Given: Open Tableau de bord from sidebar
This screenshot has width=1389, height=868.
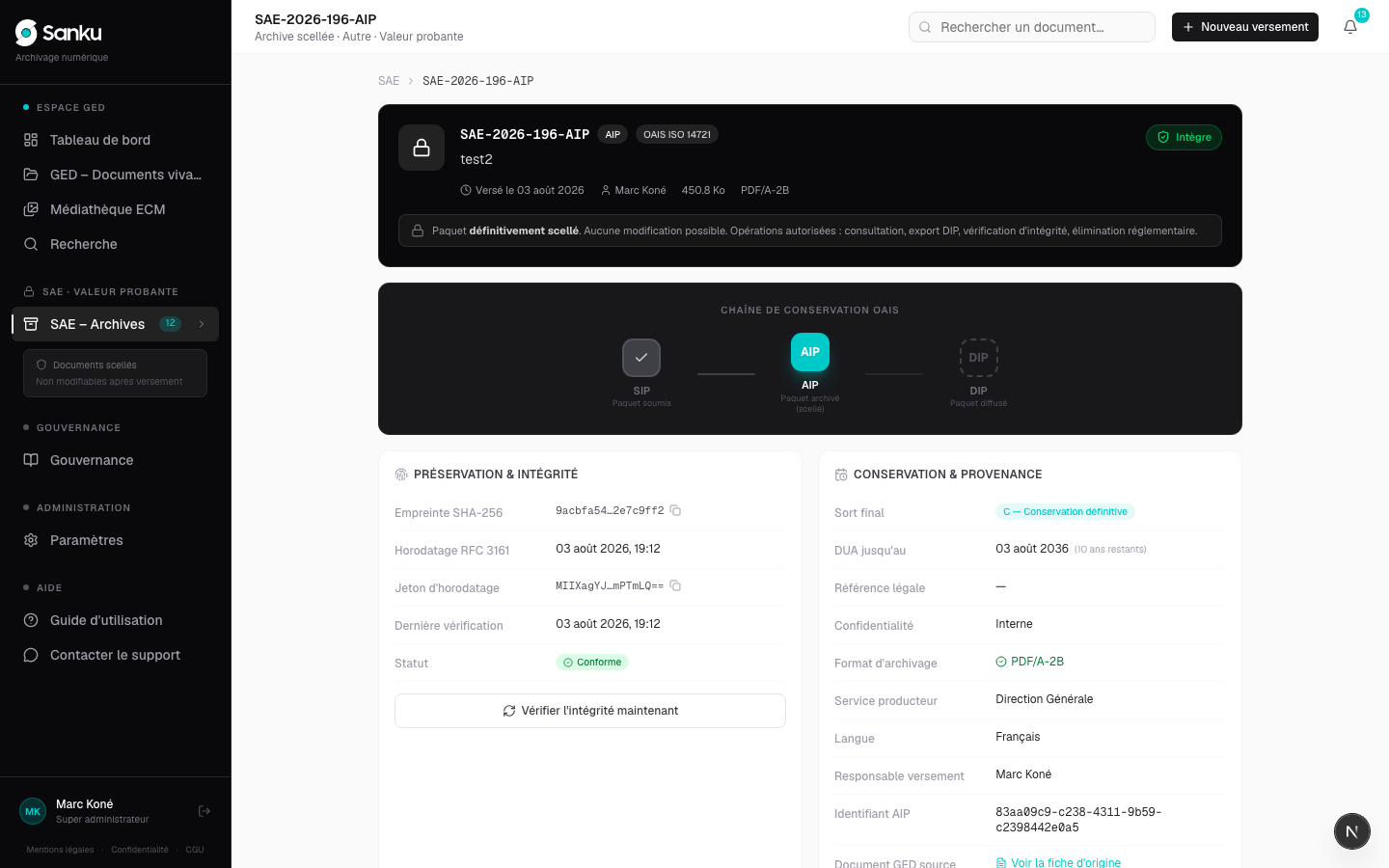Looking at the screenshot, I should [115, 140].
